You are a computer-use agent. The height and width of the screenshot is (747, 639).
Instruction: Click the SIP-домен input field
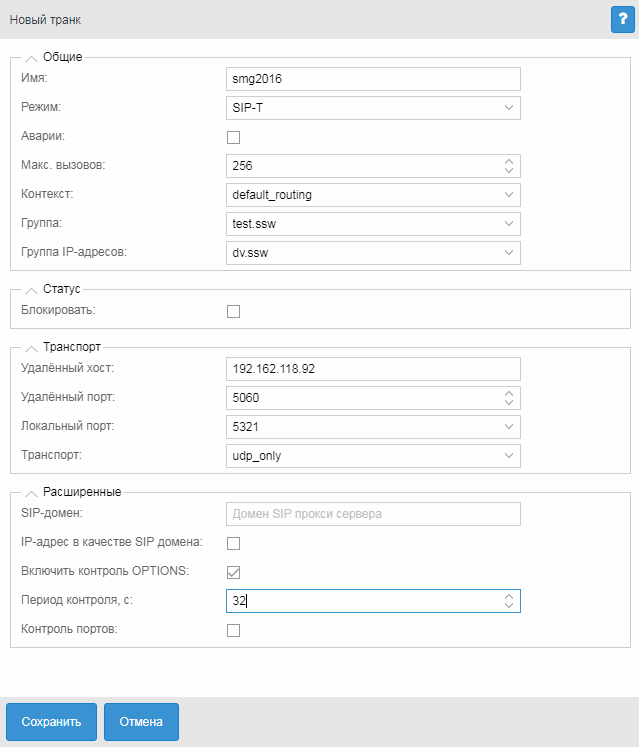coord(374,514)
